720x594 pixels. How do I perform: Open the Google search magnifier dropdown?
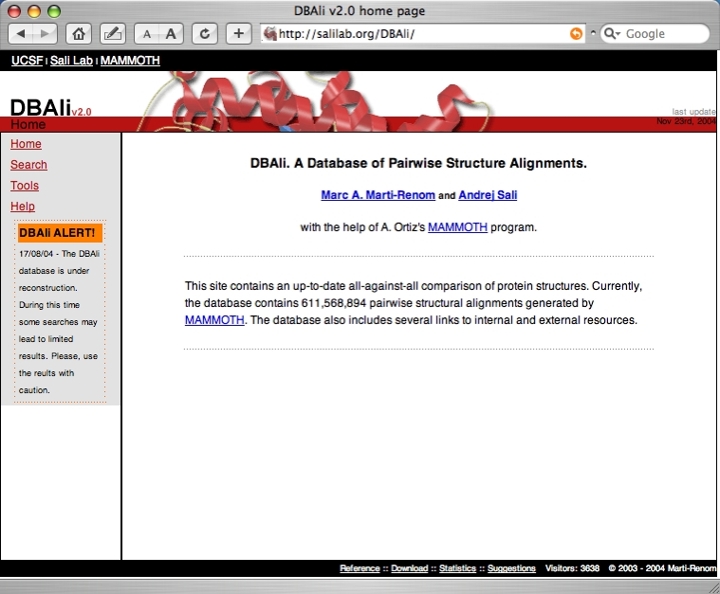(611, 34)
